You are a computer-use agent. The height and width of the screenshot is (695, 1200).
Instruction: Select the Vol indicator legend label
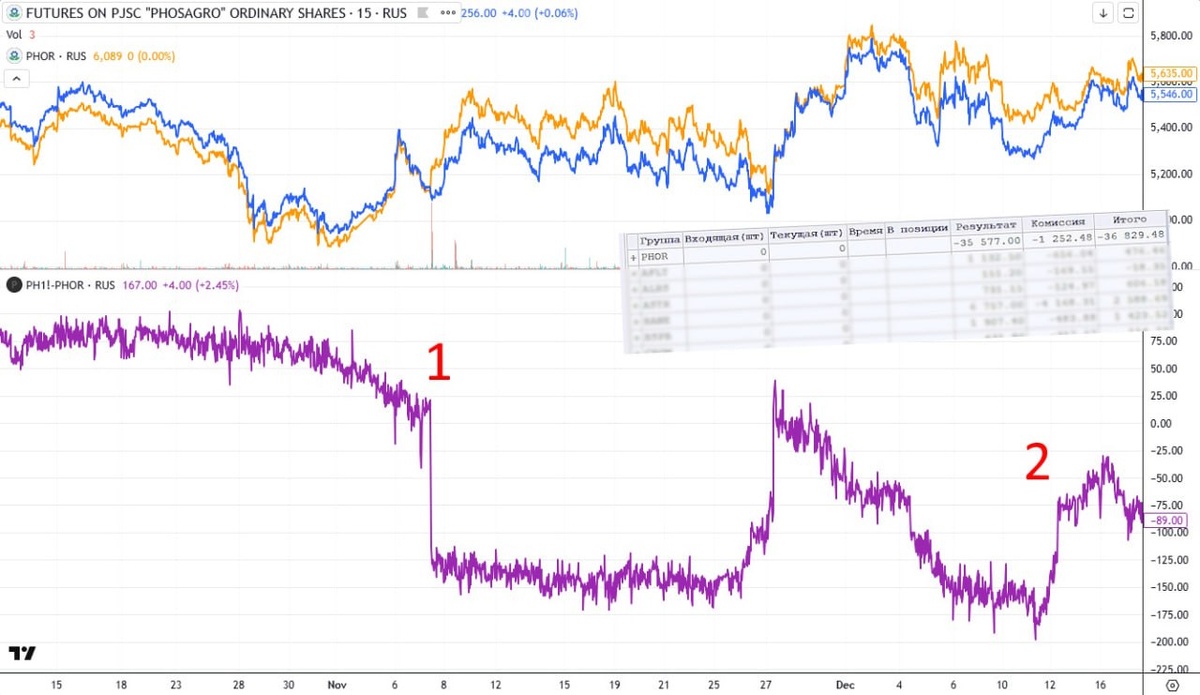[14, 35]
